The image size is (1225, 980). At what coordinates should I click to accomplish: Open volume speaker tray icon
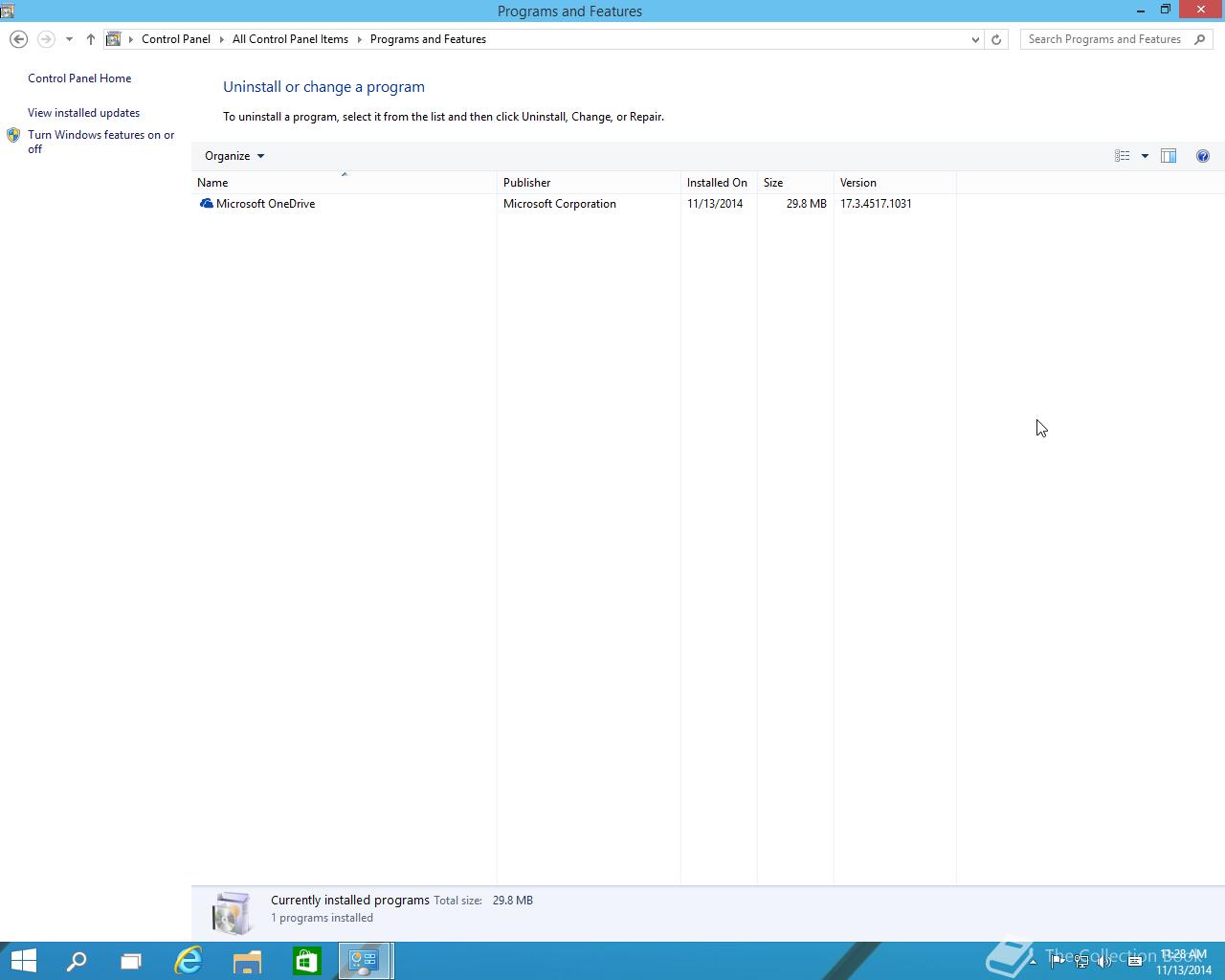pos(1104,961)
